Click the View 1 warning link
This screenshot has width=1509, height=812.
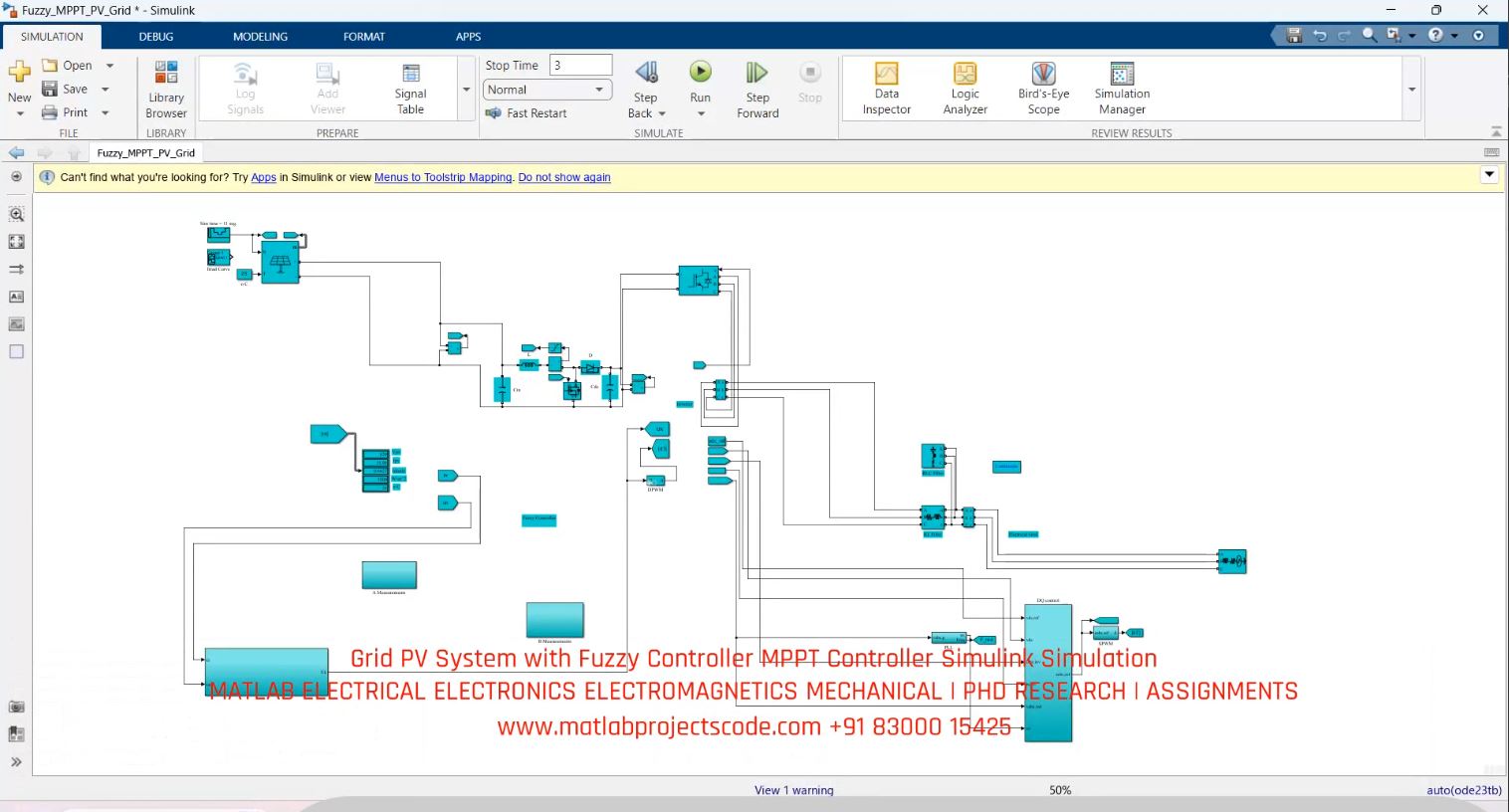(793, 790)
